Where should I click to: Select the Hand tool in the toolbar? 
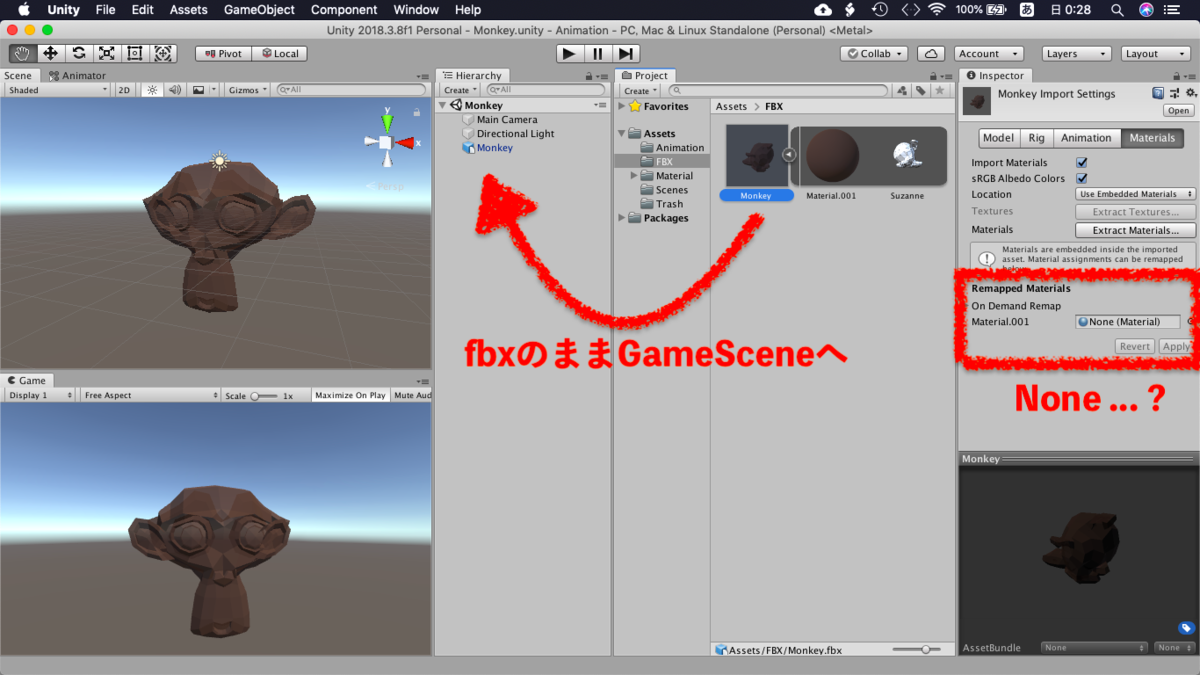pyautogui.click(x=21, y=53)
